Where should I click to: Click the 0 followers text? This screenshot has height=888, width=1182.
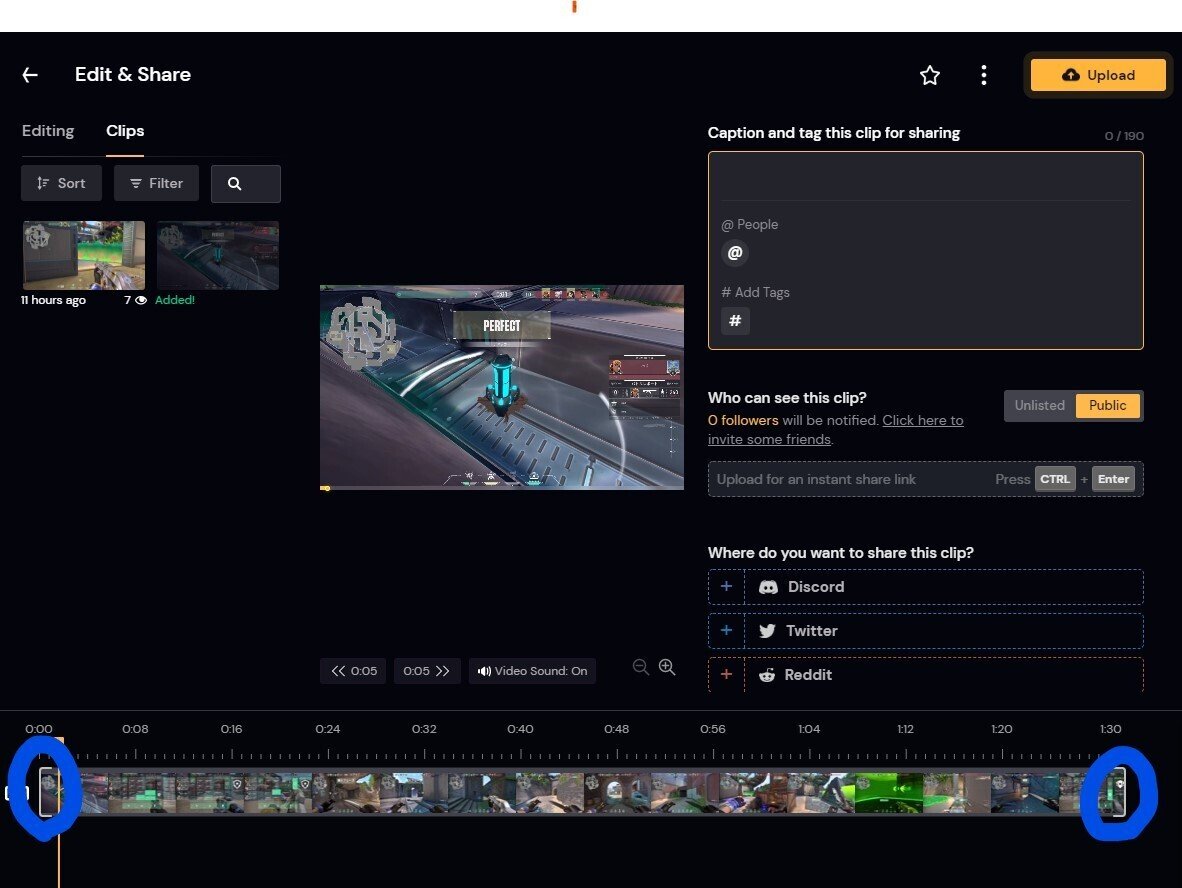743,421
